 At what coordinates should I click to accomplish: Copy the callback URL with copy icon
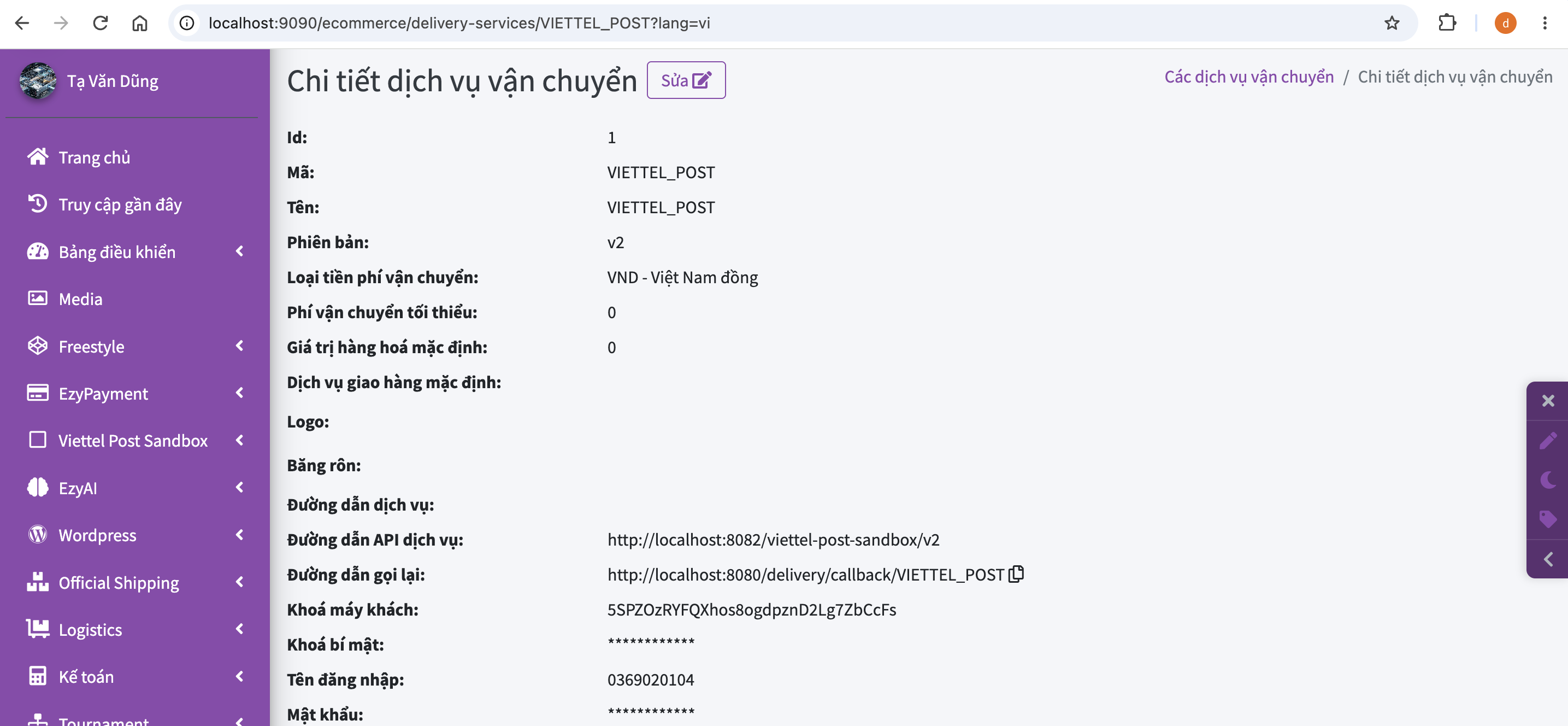(x=1016, y=575)
